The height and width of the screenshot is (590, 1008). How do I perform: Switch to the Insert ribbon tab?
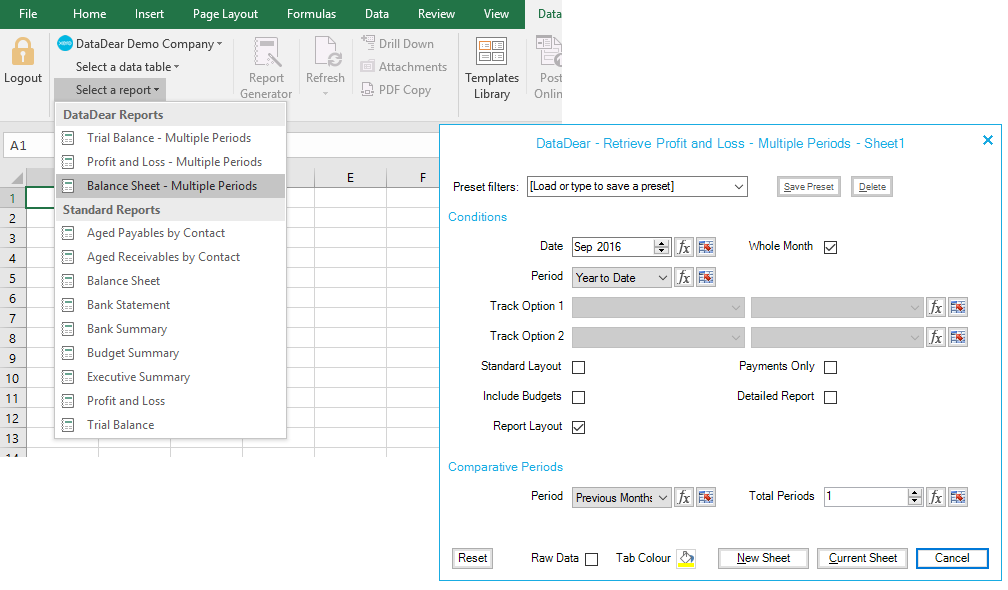point(149,13)
